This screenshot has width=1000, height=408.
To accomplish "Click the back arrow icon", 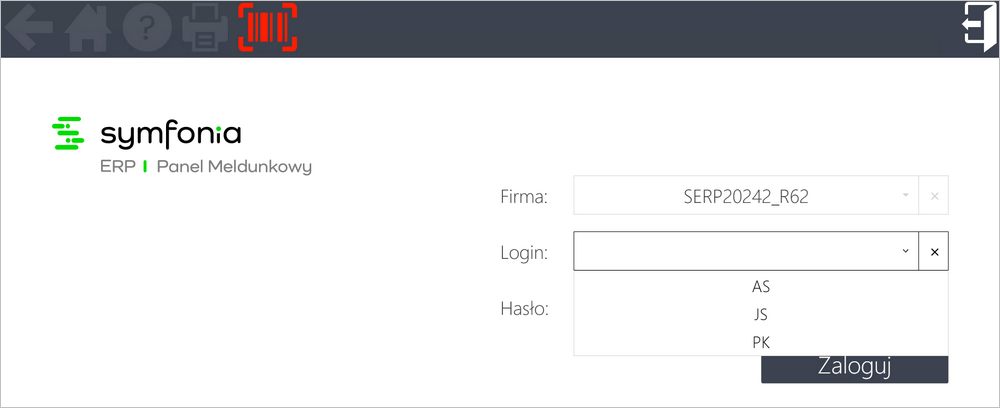I will click(29, 27).
